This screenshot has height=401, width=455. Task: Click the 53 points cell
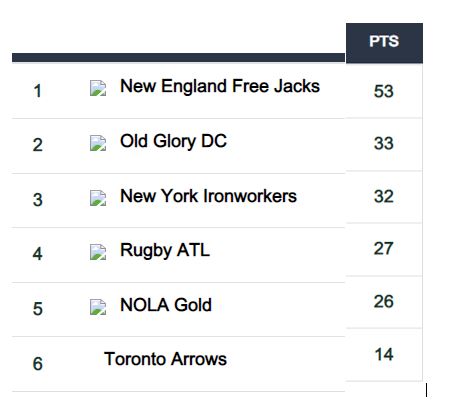pos(384,91)
